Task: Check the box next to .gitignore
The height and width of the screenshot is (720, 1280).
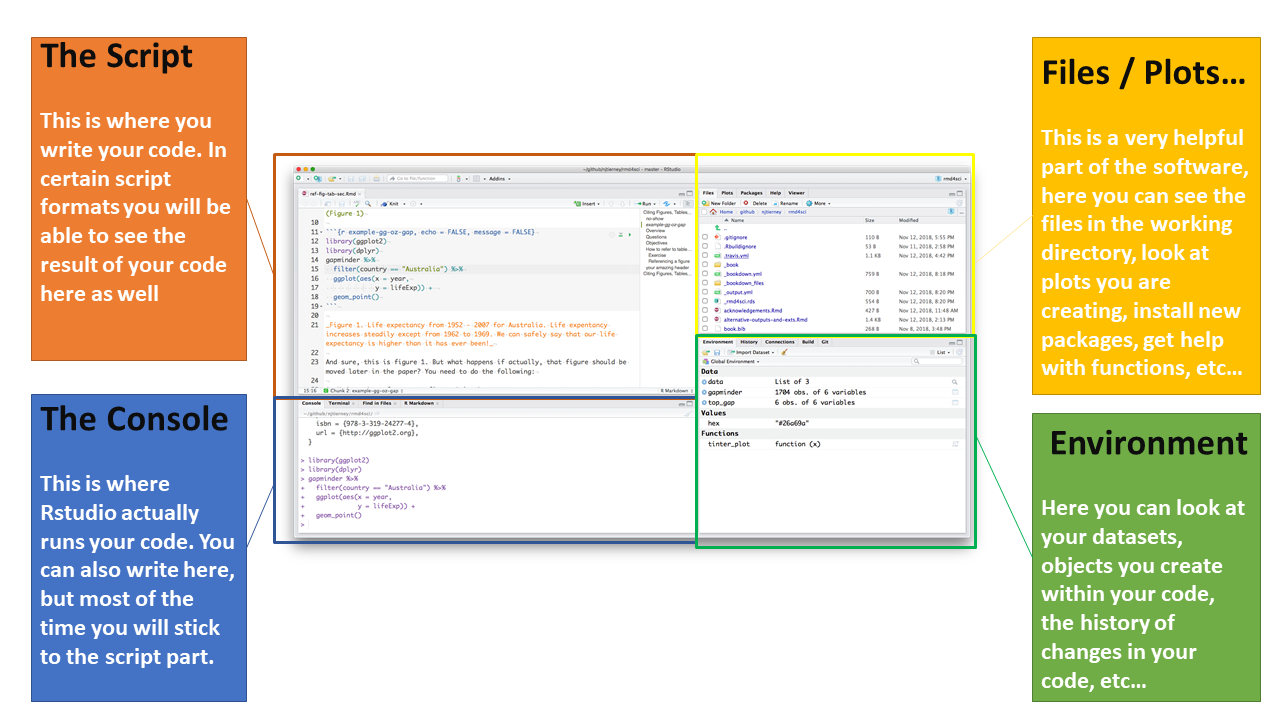Action: point(705,237)
